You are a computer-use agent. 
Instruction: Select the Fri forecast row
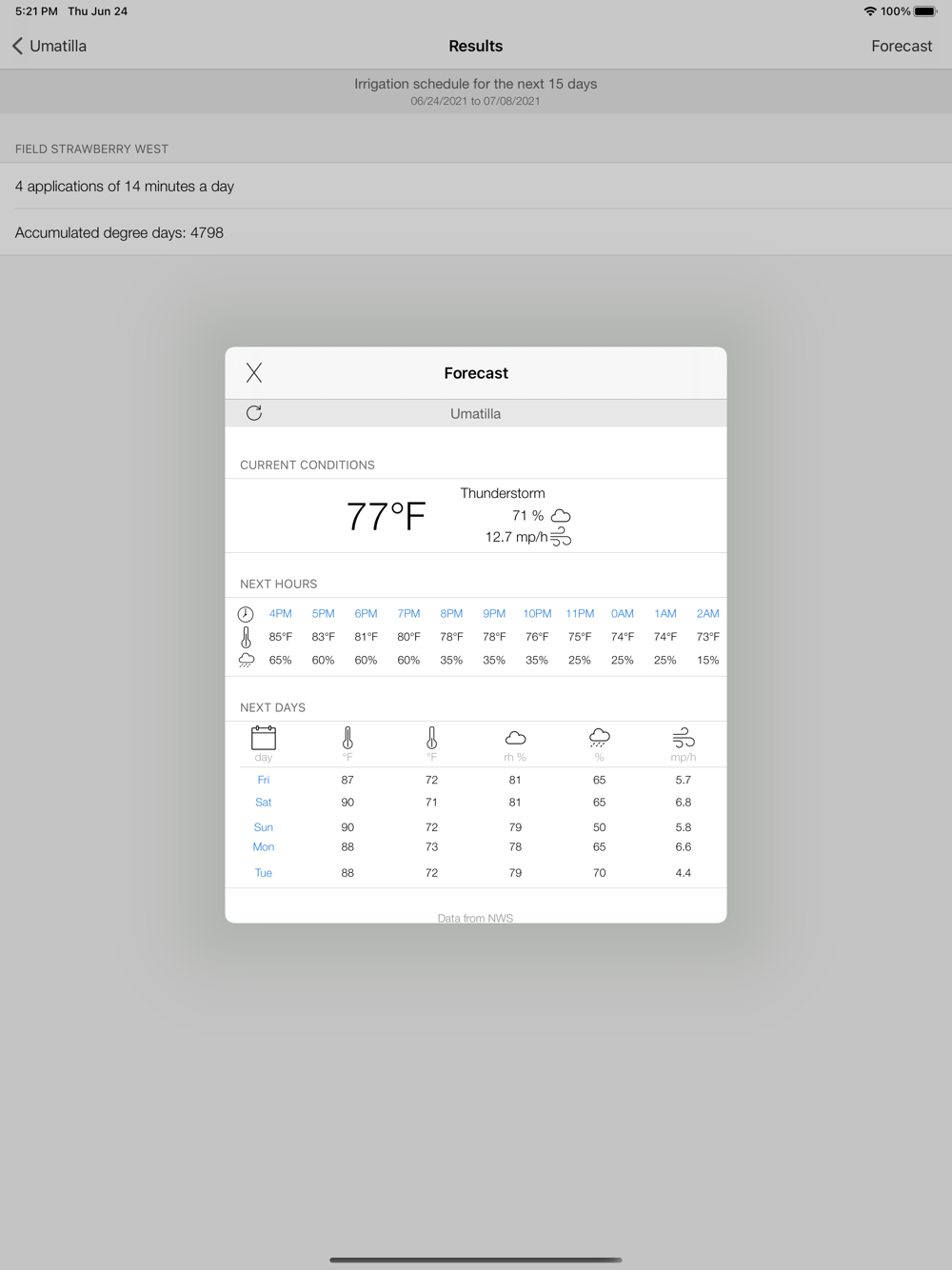(x=476, y=780)
